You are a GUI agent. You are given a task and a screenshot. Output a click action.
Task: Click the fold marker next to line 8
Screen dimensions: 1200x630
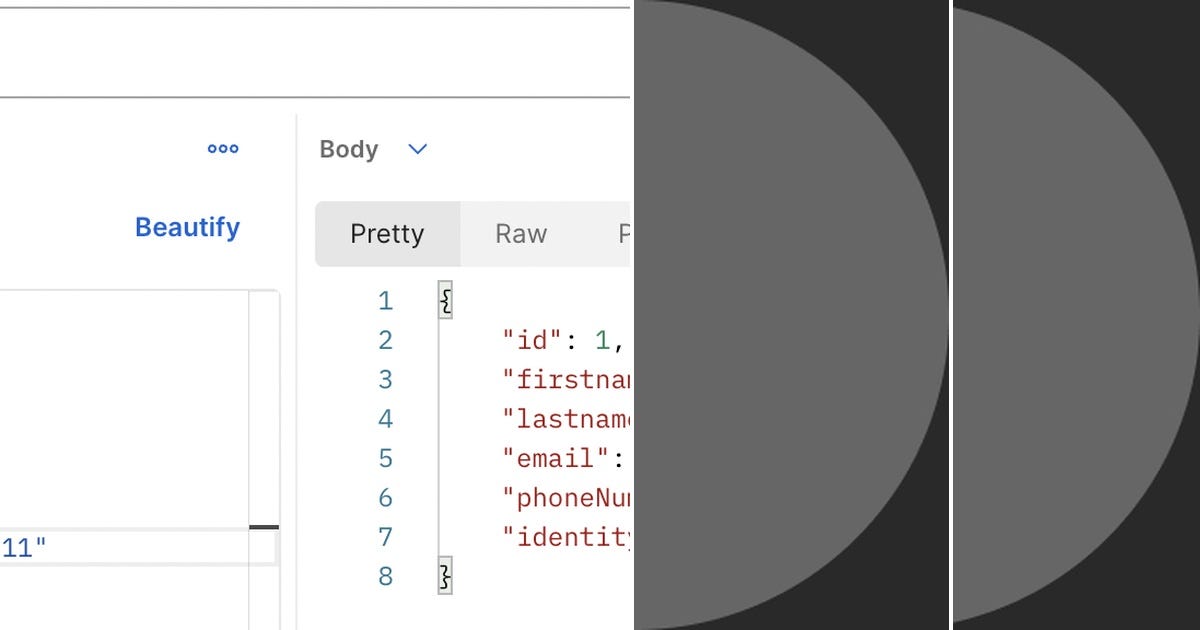point(444,576)
